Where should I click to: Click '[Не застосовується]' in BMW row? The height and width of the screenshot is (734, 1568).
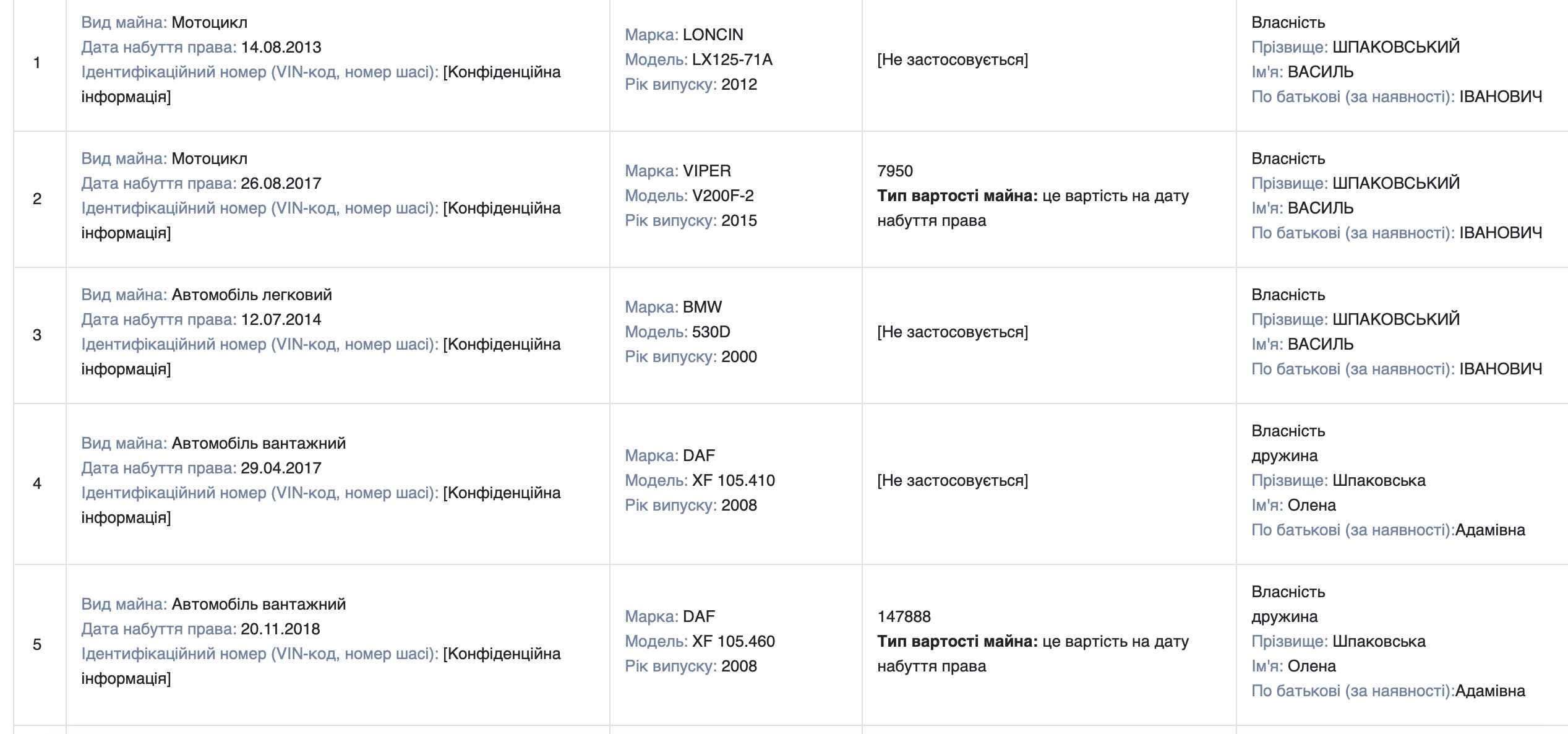tap(953, 332)
